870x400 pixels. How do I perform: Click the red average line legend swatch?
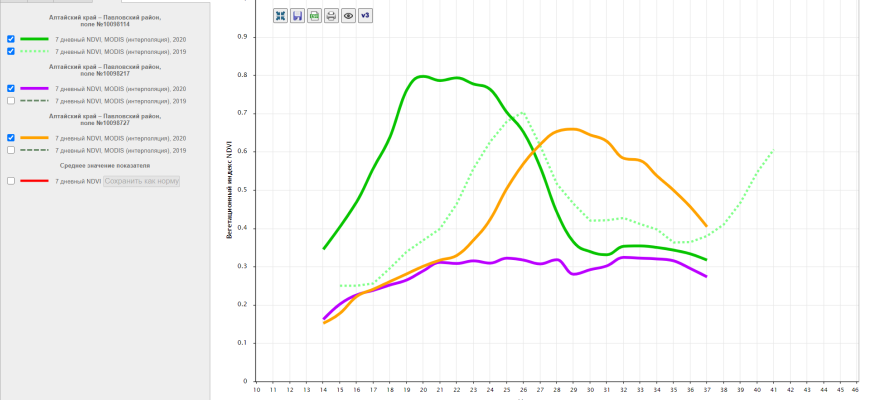pos(35,181)
